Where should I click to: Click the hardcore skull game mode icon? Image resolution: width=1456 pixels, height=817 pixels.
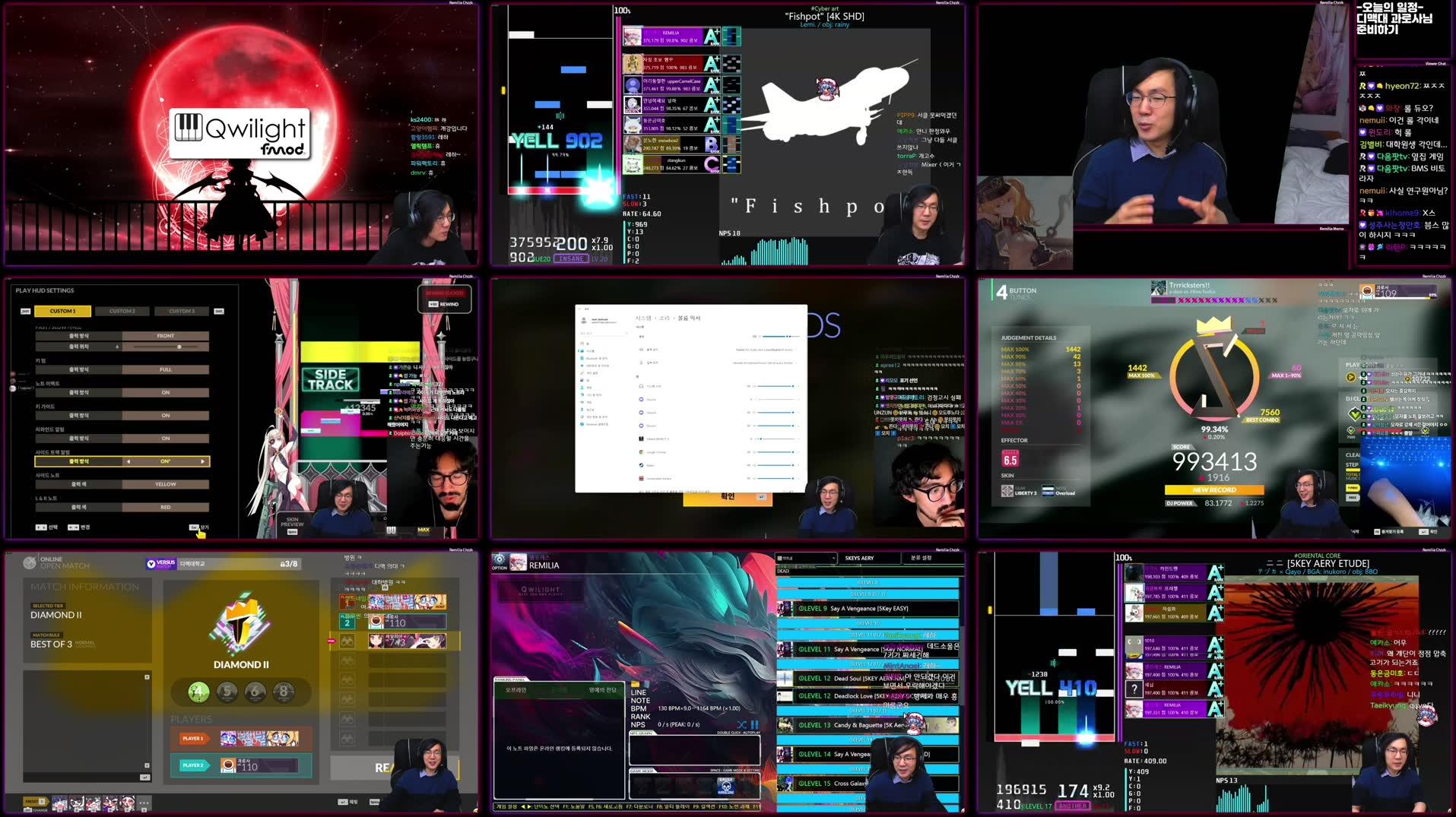[x=725, y=785]
